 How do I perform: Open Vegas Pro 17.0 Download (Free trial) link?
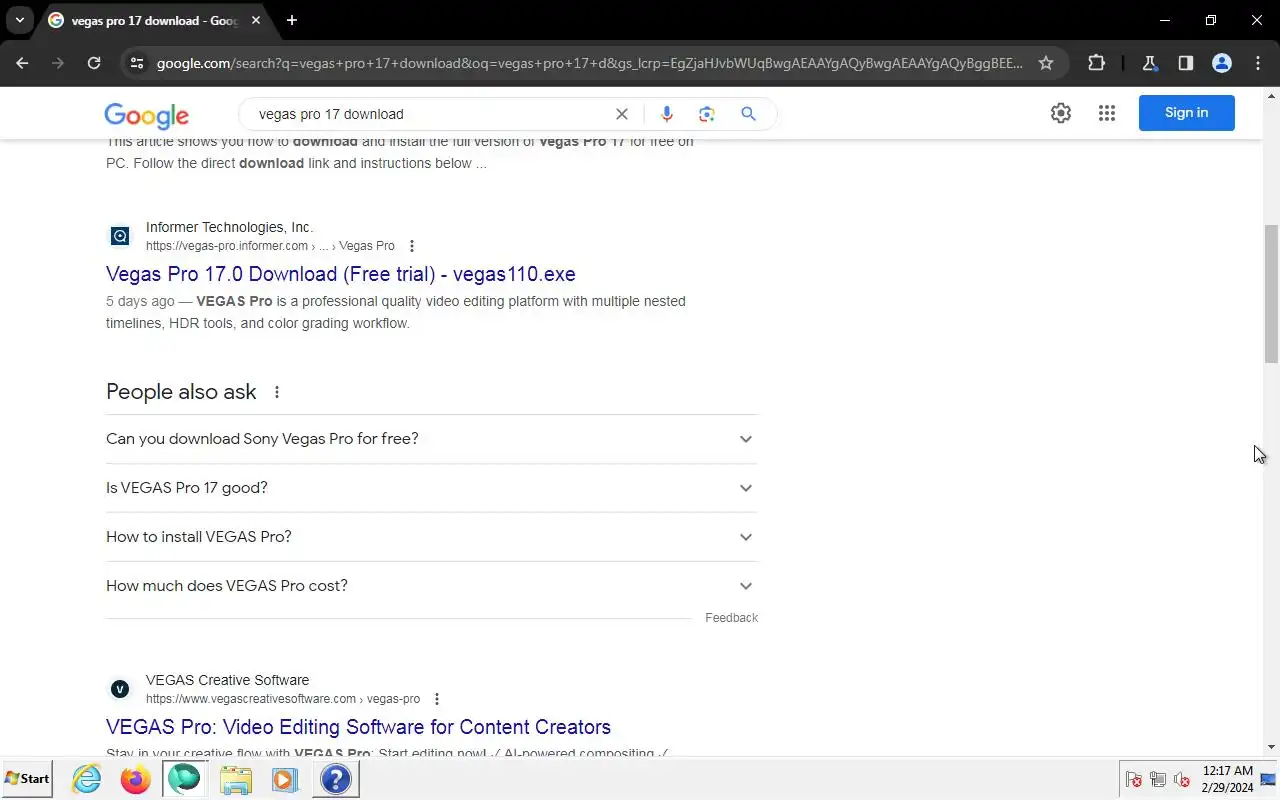pos(341,274)
